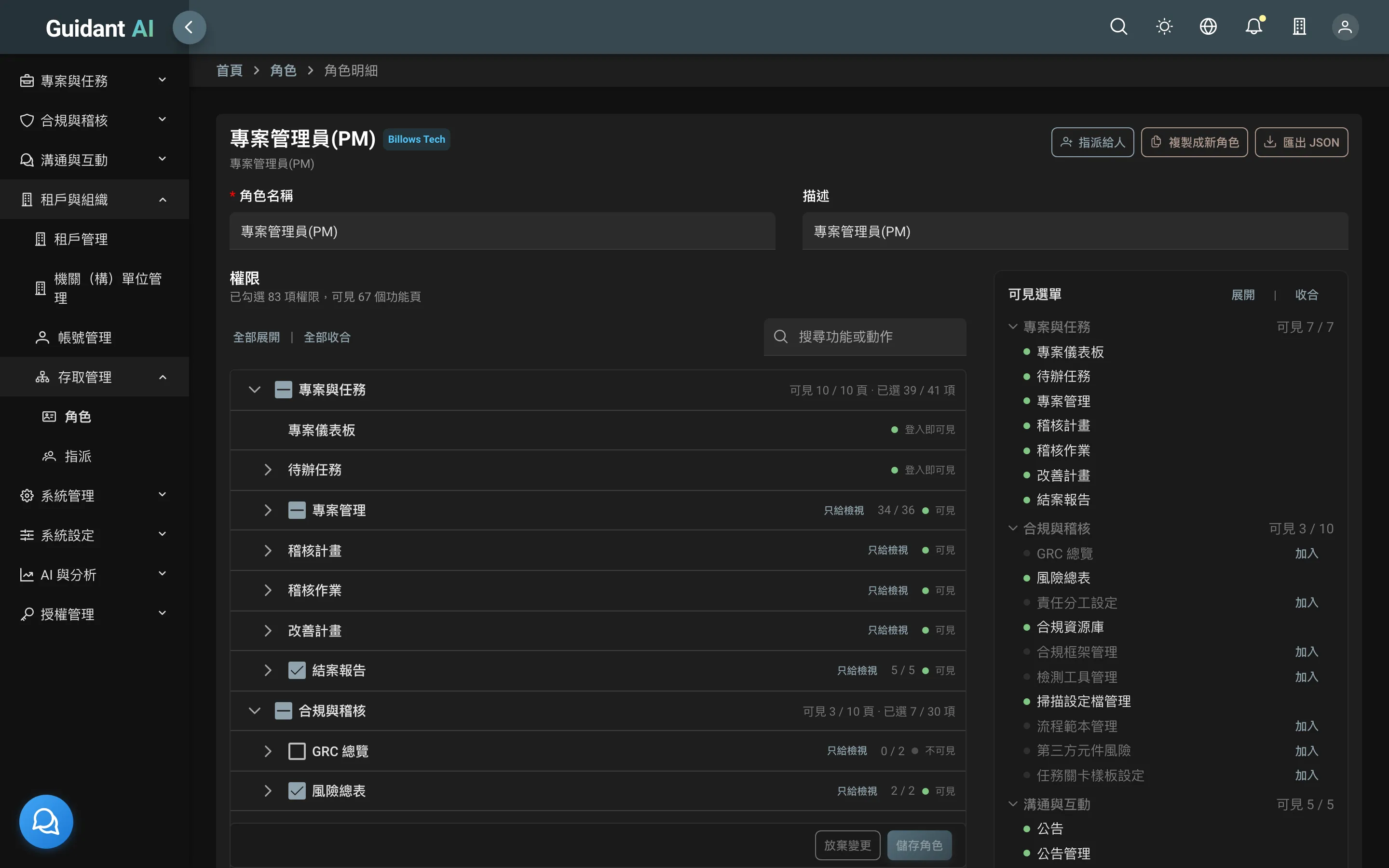Open 機關（構）單位管理 in the sidebar
The width and height of the screenshot is (1389, 868).
tap(94, 288)
